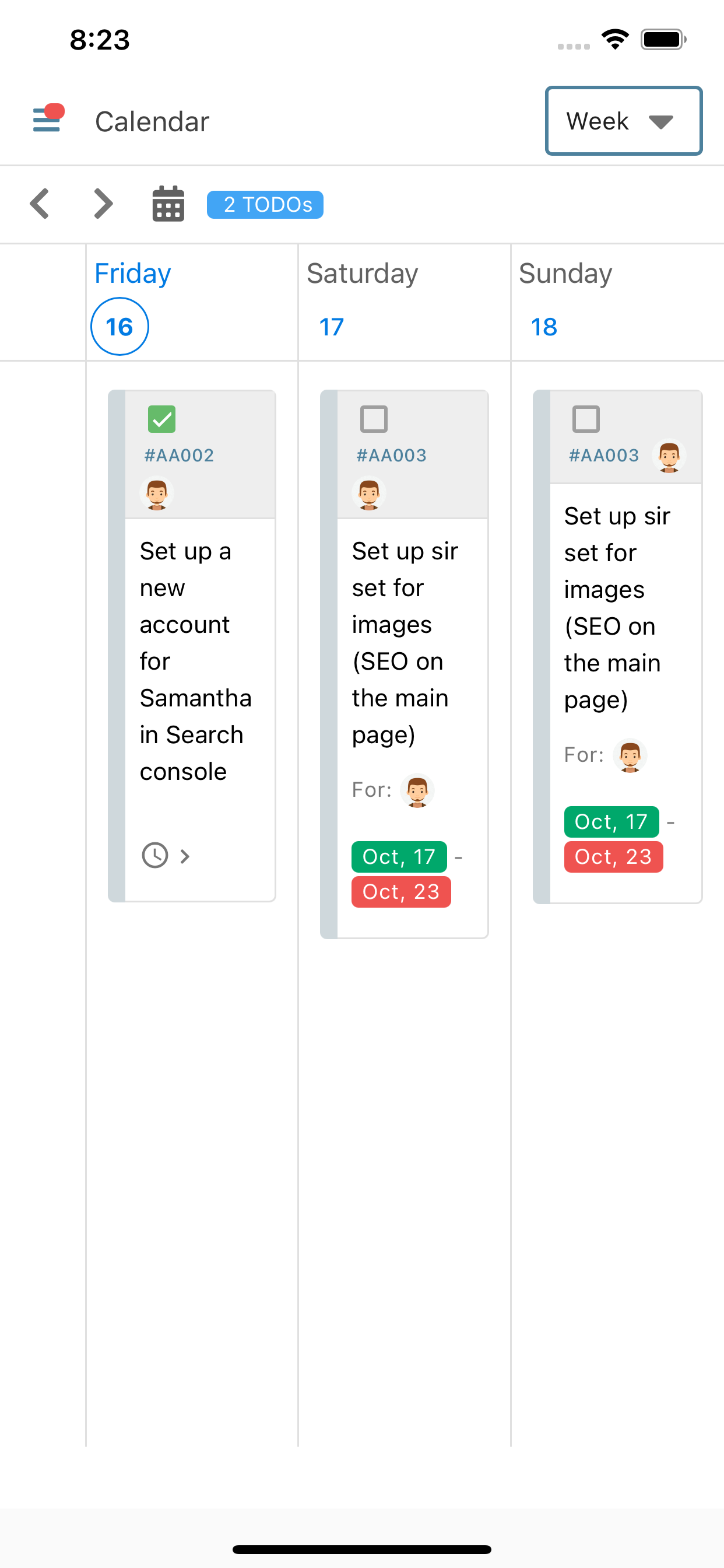The height and width of the screenshot is (1568, 724).
Task: Open the 'Set up a new account' task text
Action: 195,660
